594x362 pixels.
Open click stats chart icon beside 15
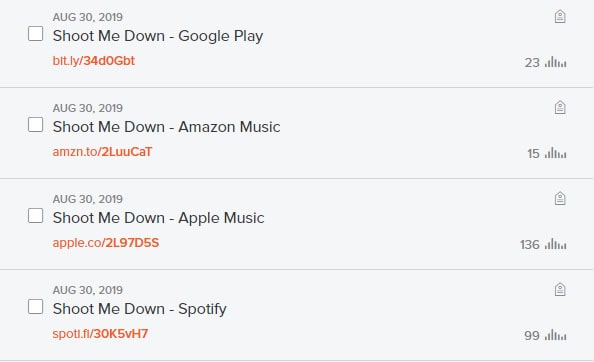[555, 153]
